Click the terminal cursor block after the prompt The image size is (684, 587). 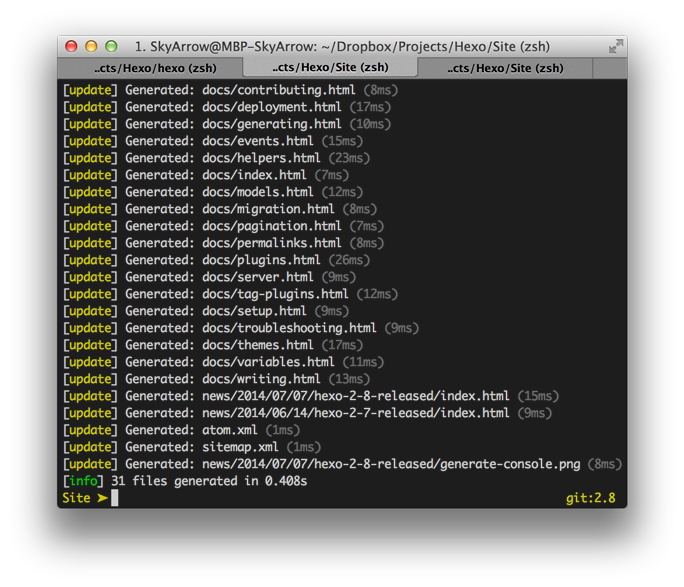tap(115, 498)
